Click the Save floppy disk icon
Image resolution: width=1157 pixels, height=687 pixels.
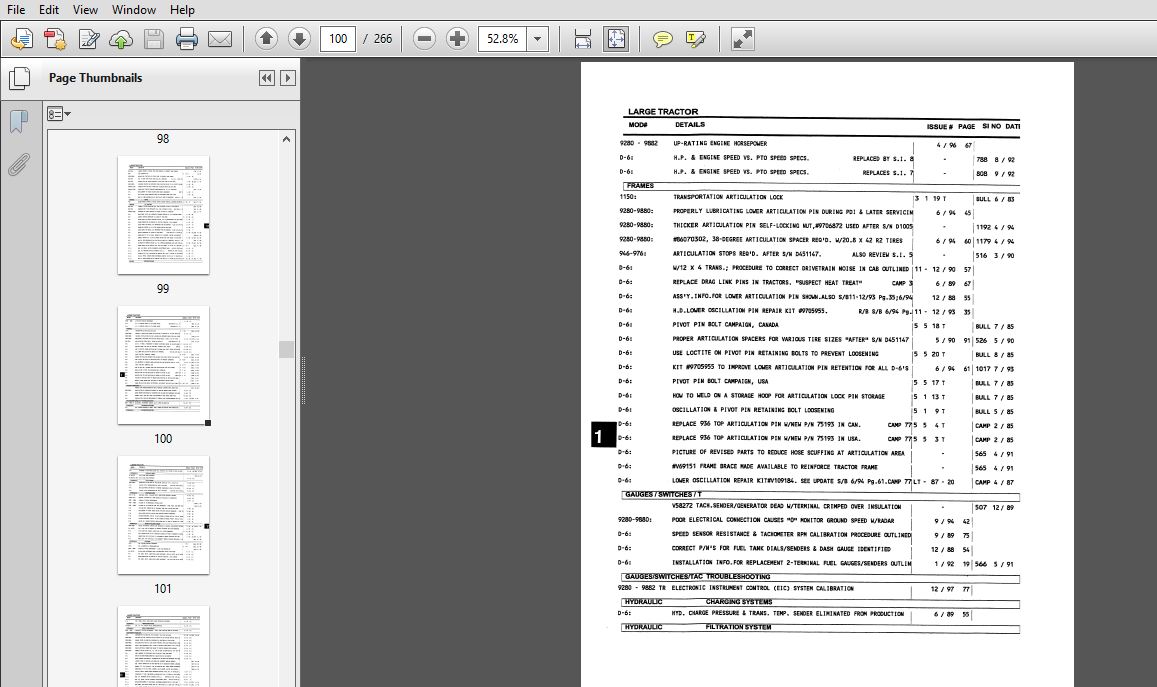[x=153, y=39]
